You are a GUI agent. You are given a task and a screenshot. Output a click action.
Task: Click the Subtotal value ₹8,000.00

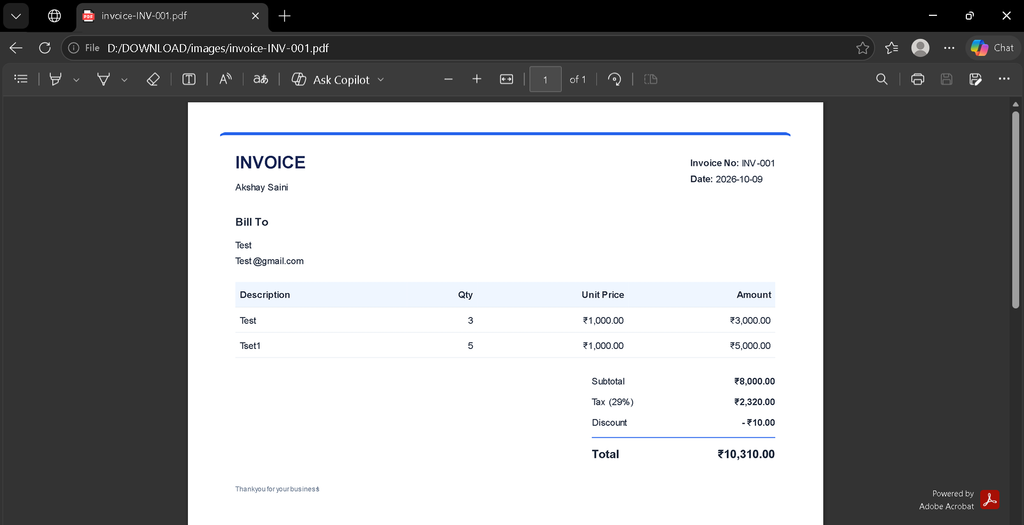(x=754, y=381)
